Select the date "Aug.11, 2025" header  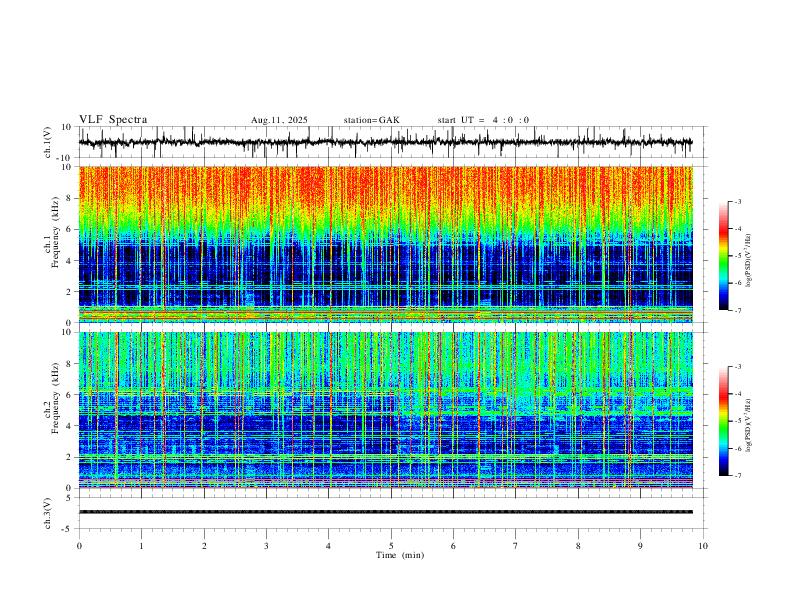[x=279, y=120]
